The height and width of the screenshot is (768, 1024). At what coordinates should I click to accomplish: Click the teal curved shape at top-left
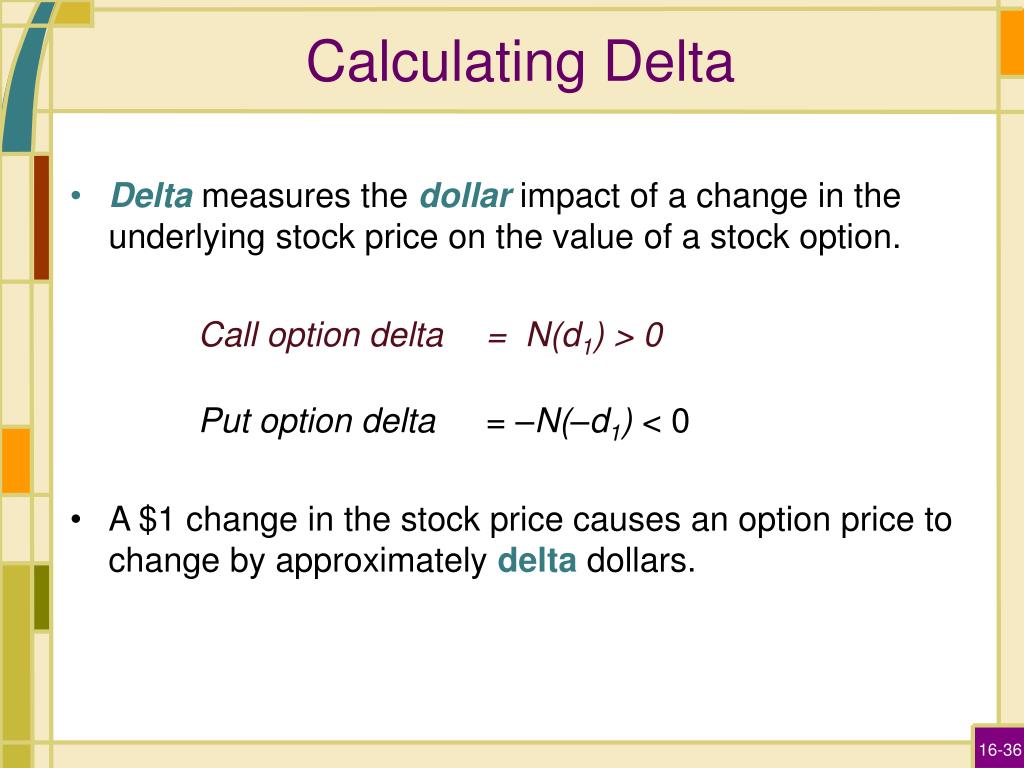coord(26,78)
